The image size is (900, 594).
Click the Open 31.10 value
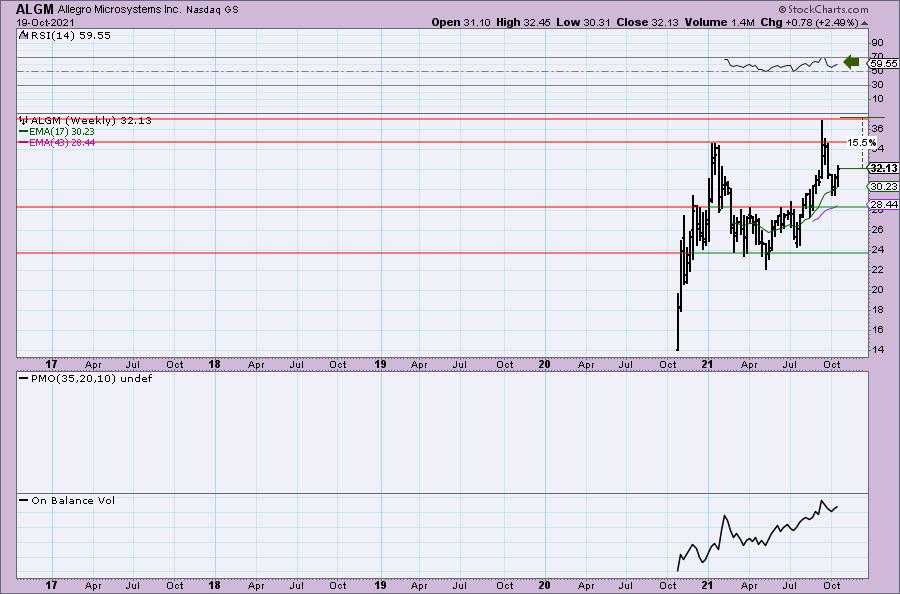click(x=461, y=22)
